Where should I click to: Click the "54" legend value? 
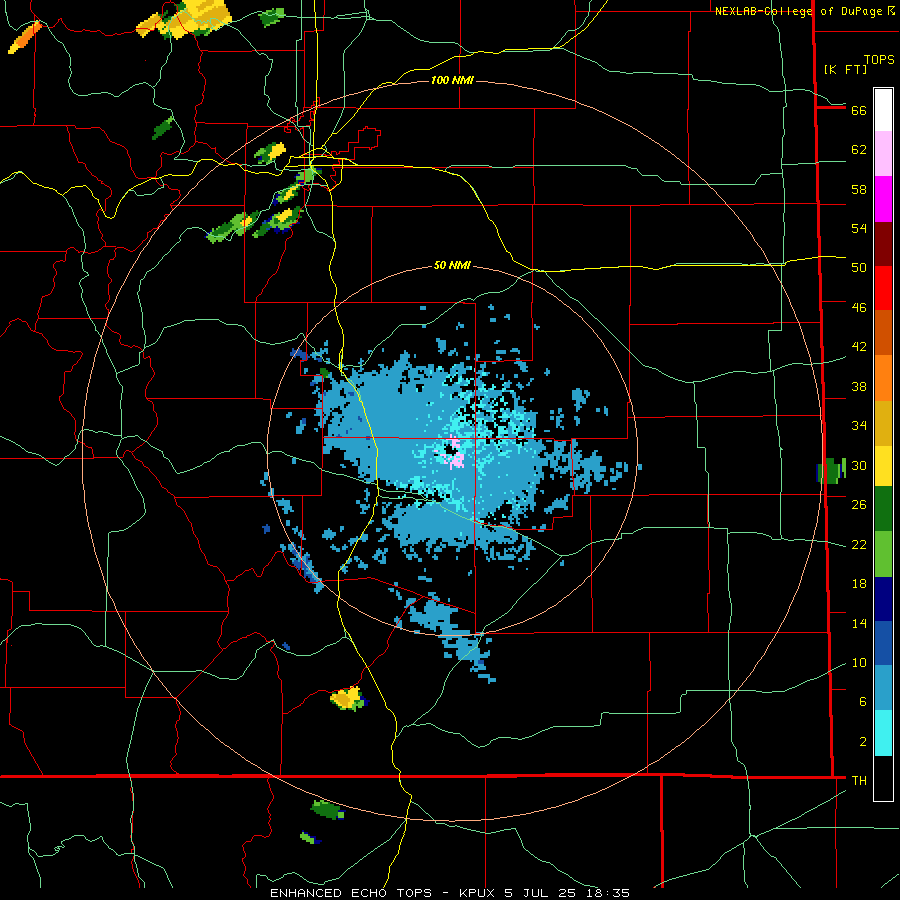point(859,228)
